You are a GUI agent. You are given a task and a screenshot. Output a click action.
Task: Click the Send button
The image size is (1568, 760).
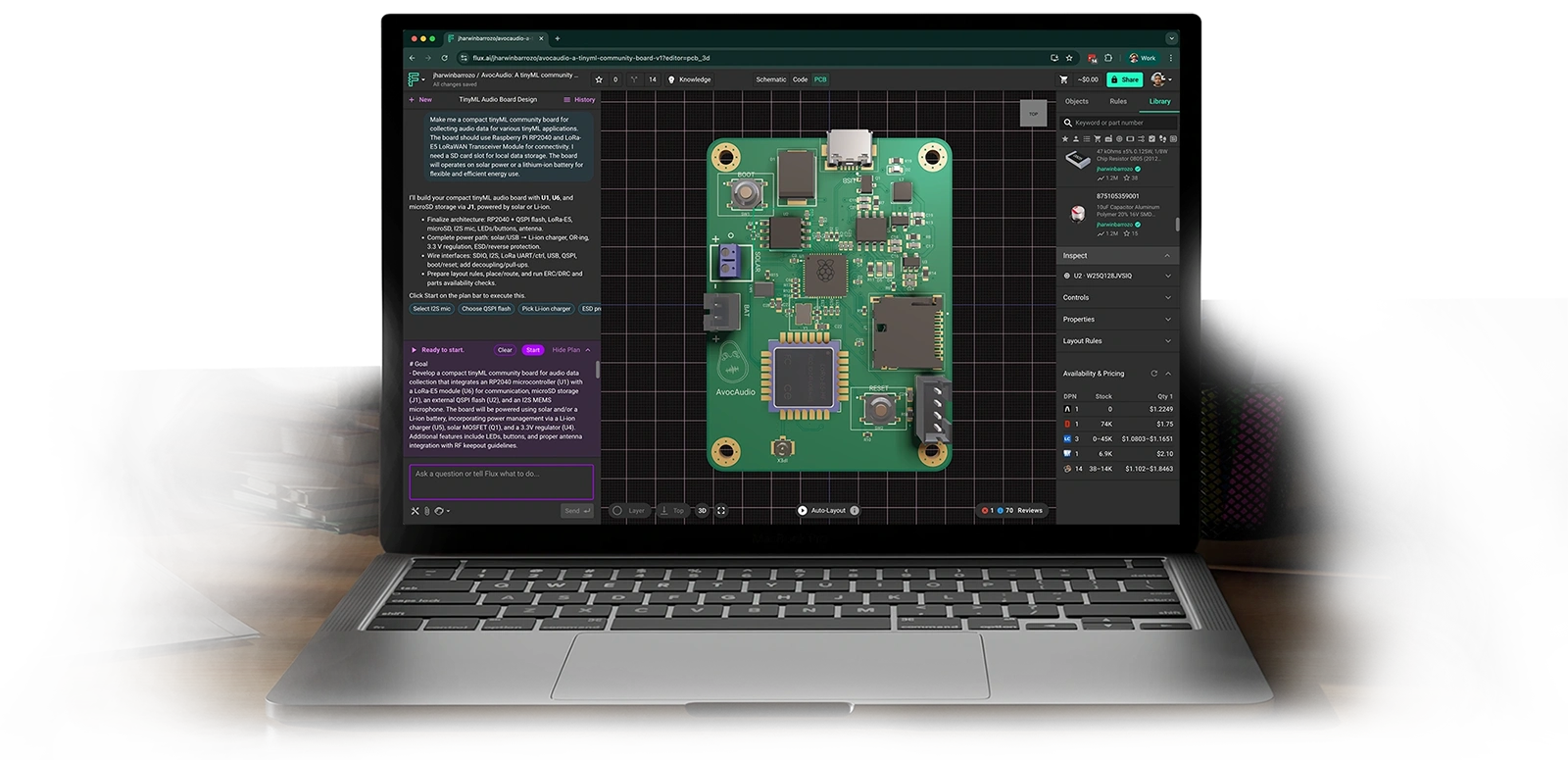pyautogui.click(x=576, y=511)
